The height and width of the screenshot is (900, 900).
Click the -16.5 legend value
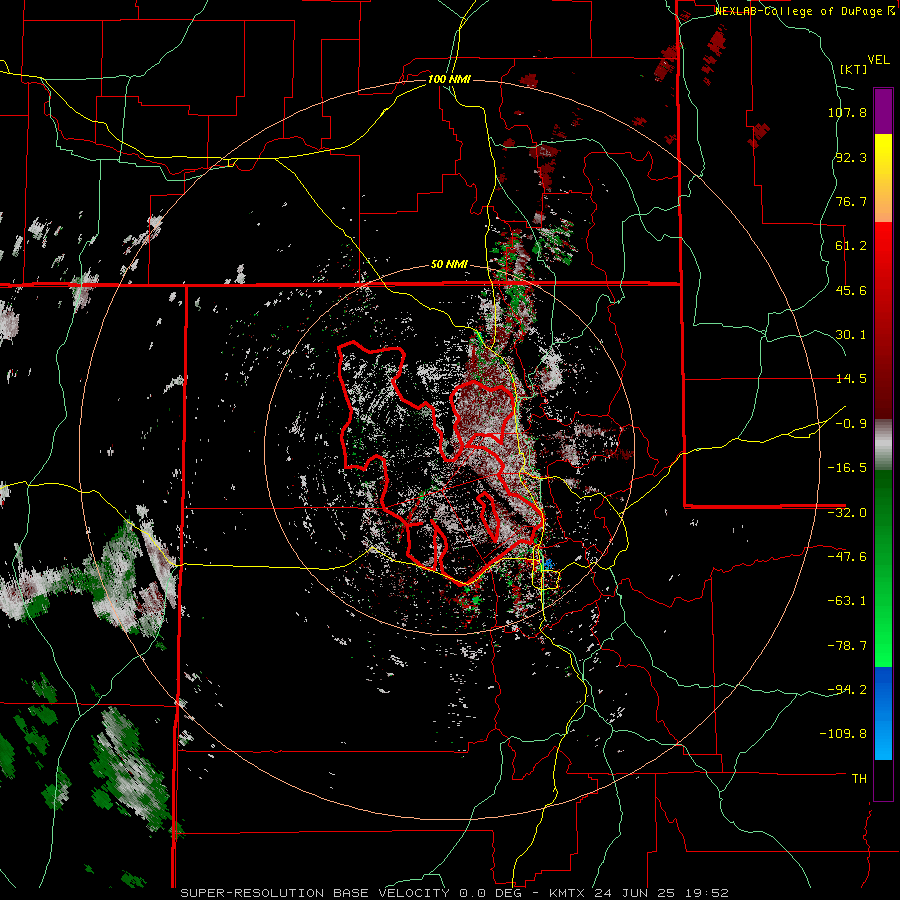[847, 468]
